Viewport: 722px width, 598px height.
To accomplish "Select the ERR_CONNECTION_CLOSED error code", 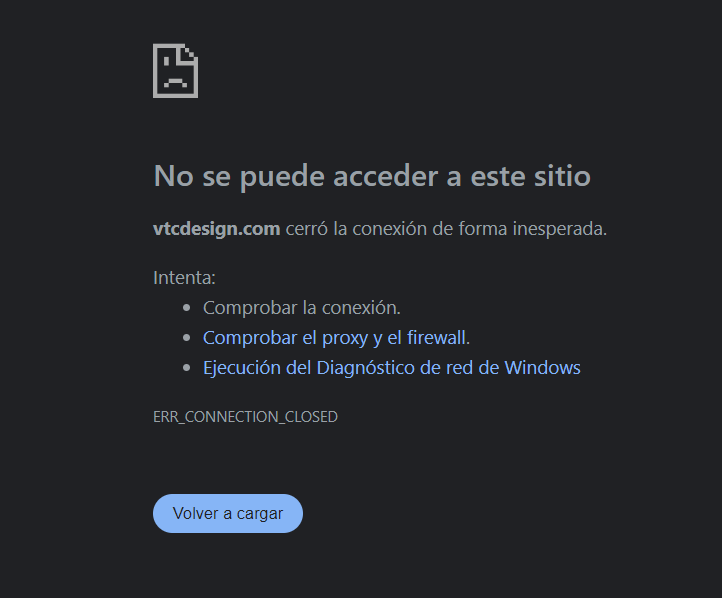I will (245, 417).
